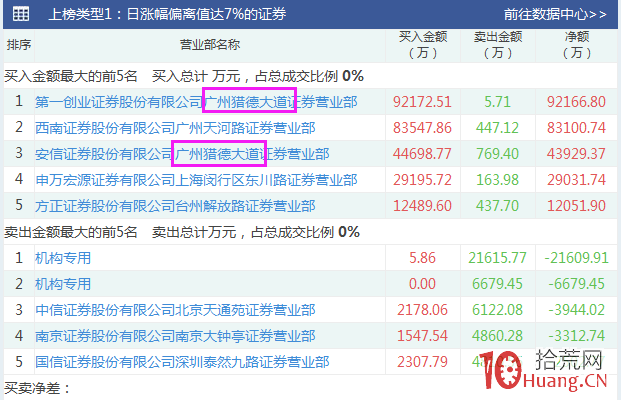Select buy amount 29195.72
The height and width of the screenshot is (400, 621).
422,180
